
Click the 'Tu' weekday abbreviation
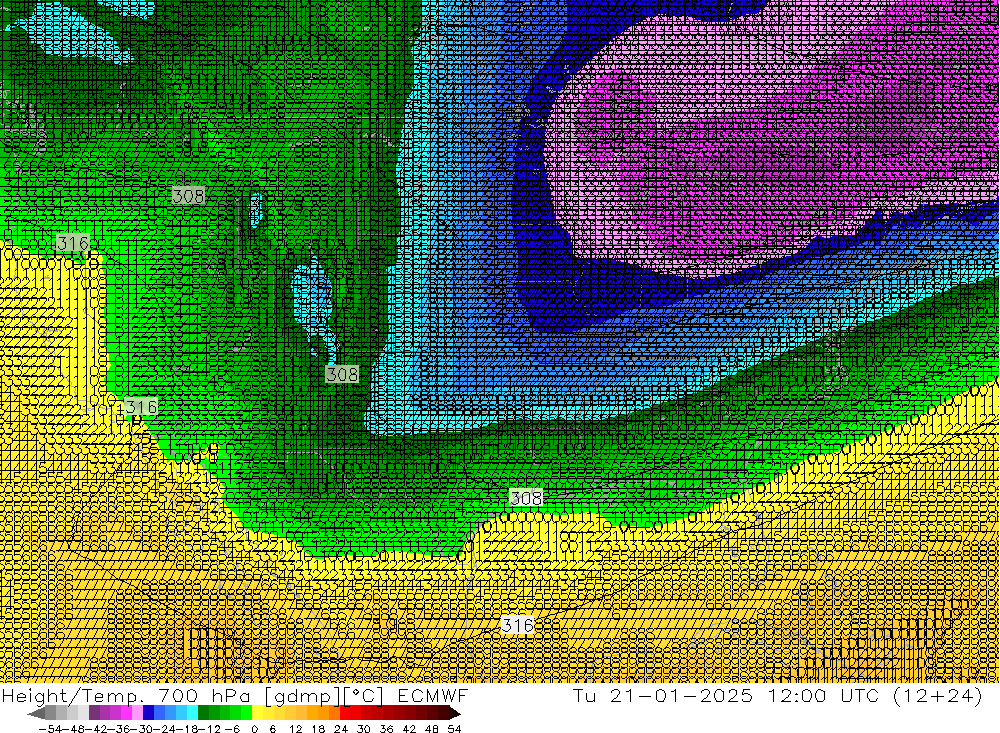[584, 695]
